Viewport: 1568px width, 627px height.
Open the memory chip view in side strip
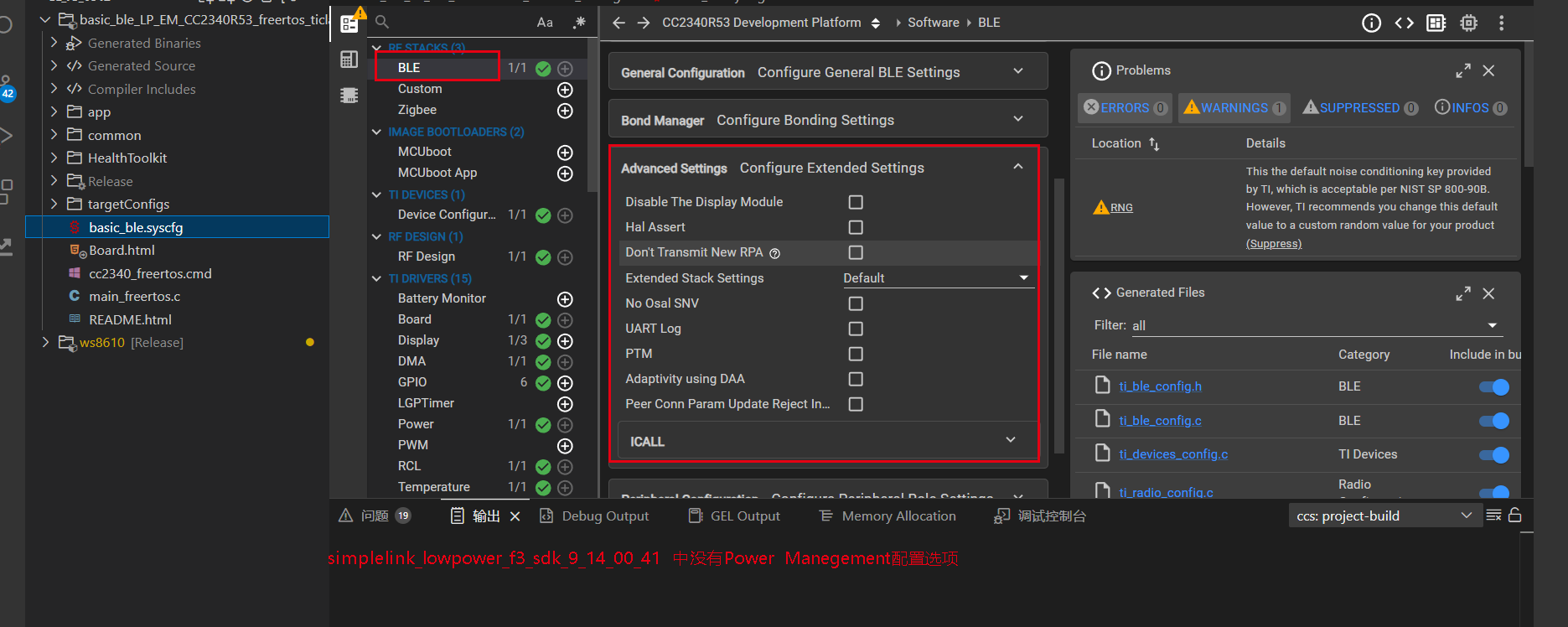(x=349, y=96)
